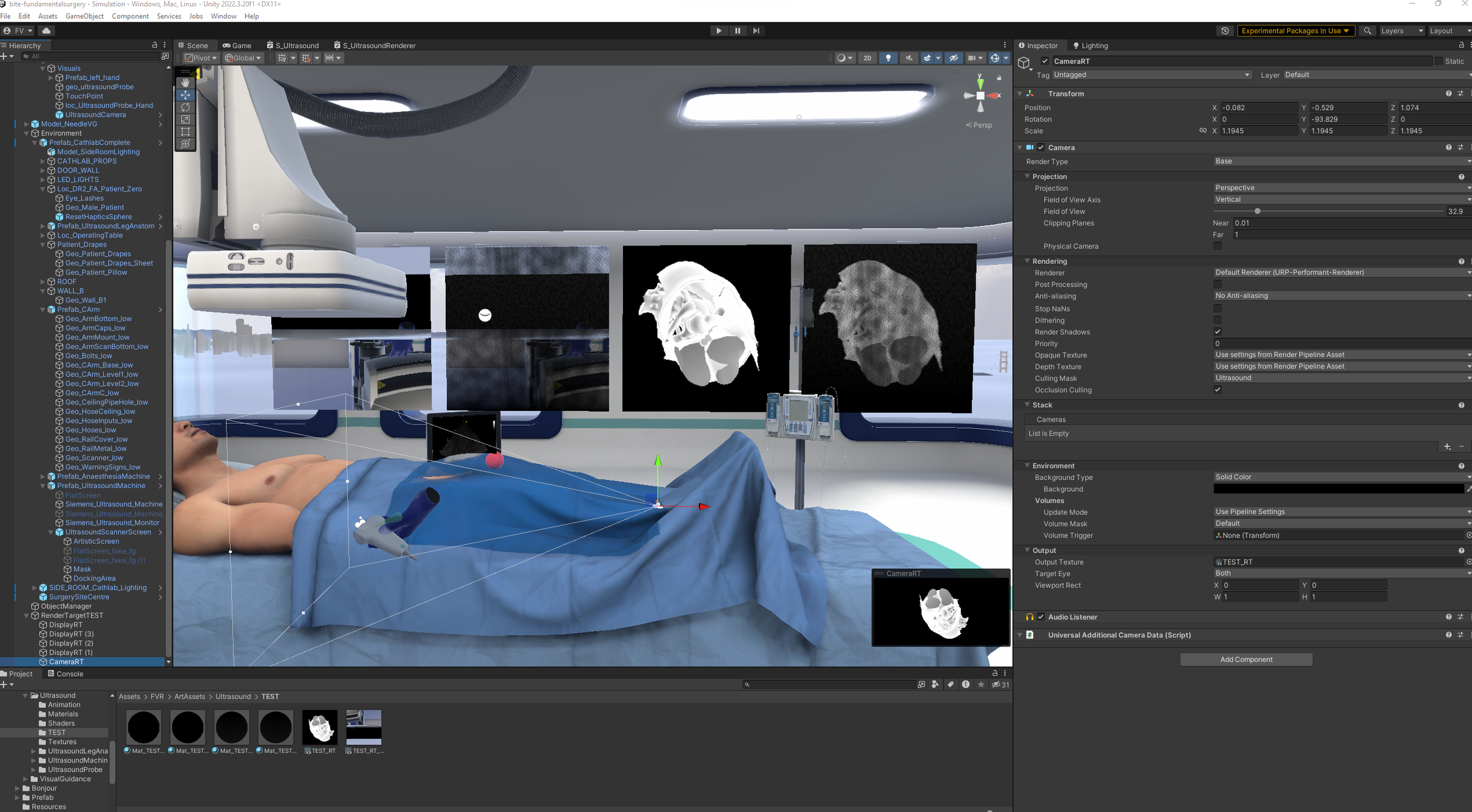This screenshot has width=1472, height=812.
Task: Collapse the Prefab_CArm tree item
Action: (x=43, y=310)
